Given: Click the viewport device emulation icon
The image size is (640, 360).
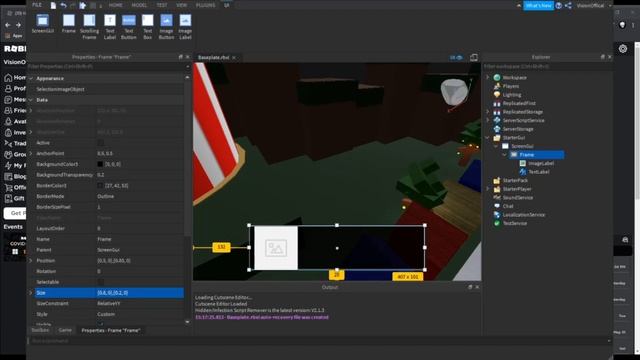Looking at the screenshot, I should click(x=473, y=58).
